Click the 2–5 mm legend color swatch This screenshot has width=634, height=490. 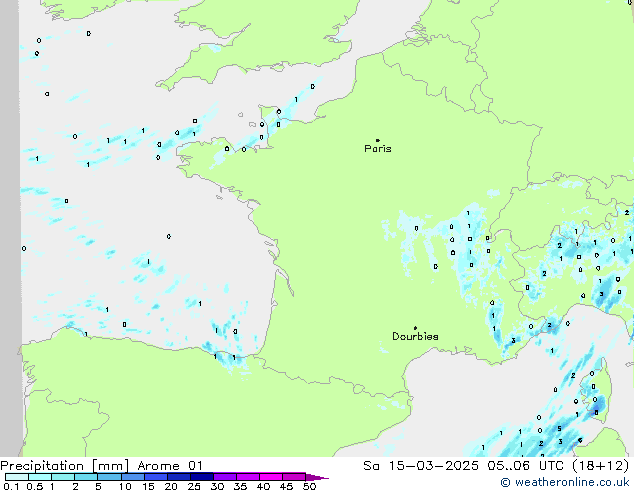(x=86, y=477)
